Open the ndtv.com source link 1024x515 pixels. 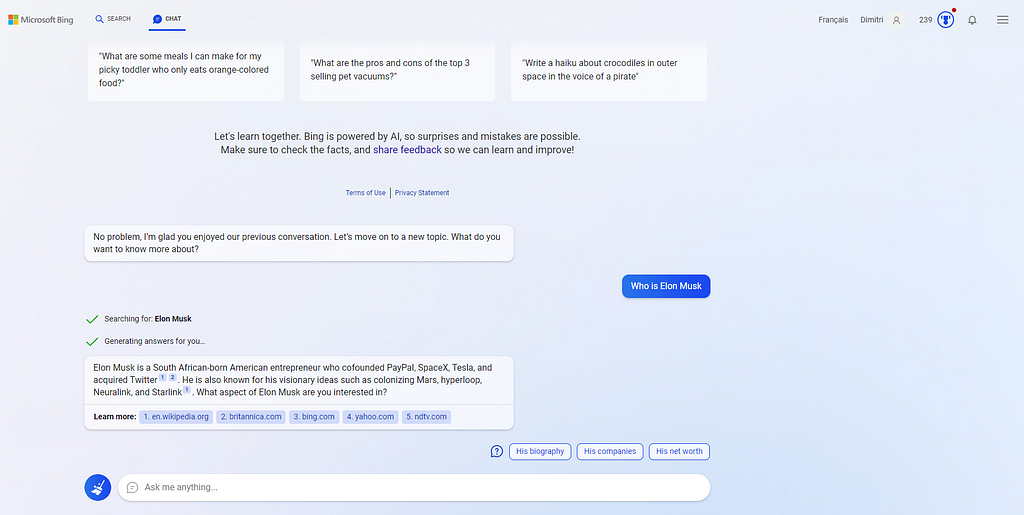tap(426, 416)
